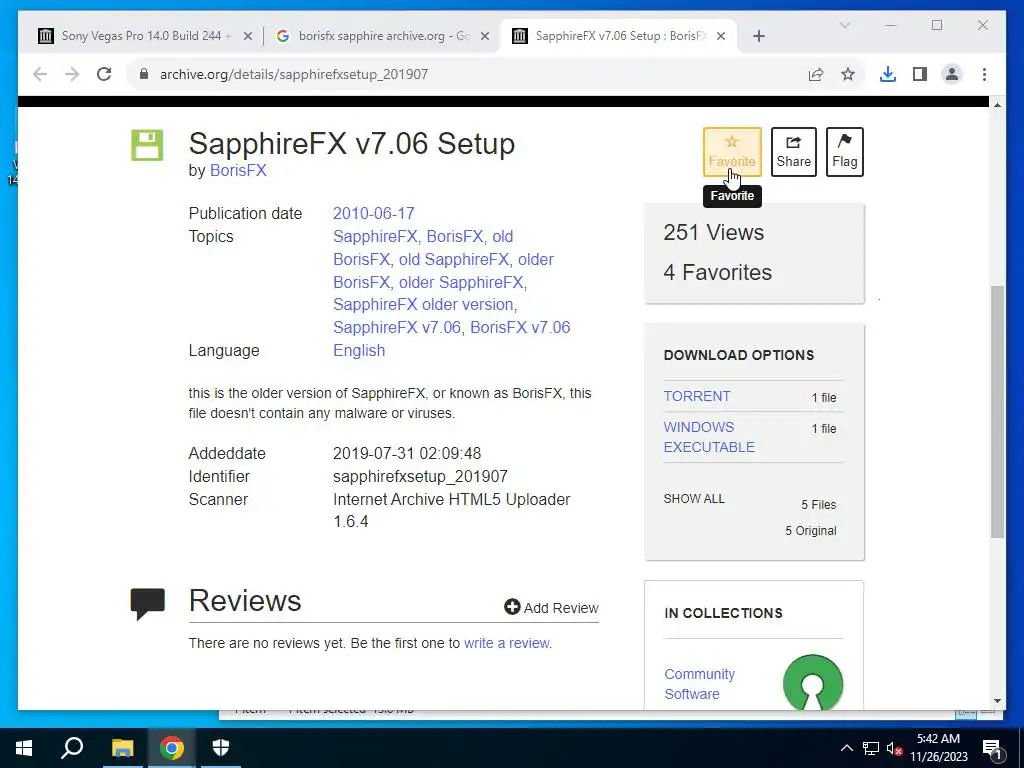Show hidden system tray icons
The image size is (1024, 768).
click(x=846, y=748)
